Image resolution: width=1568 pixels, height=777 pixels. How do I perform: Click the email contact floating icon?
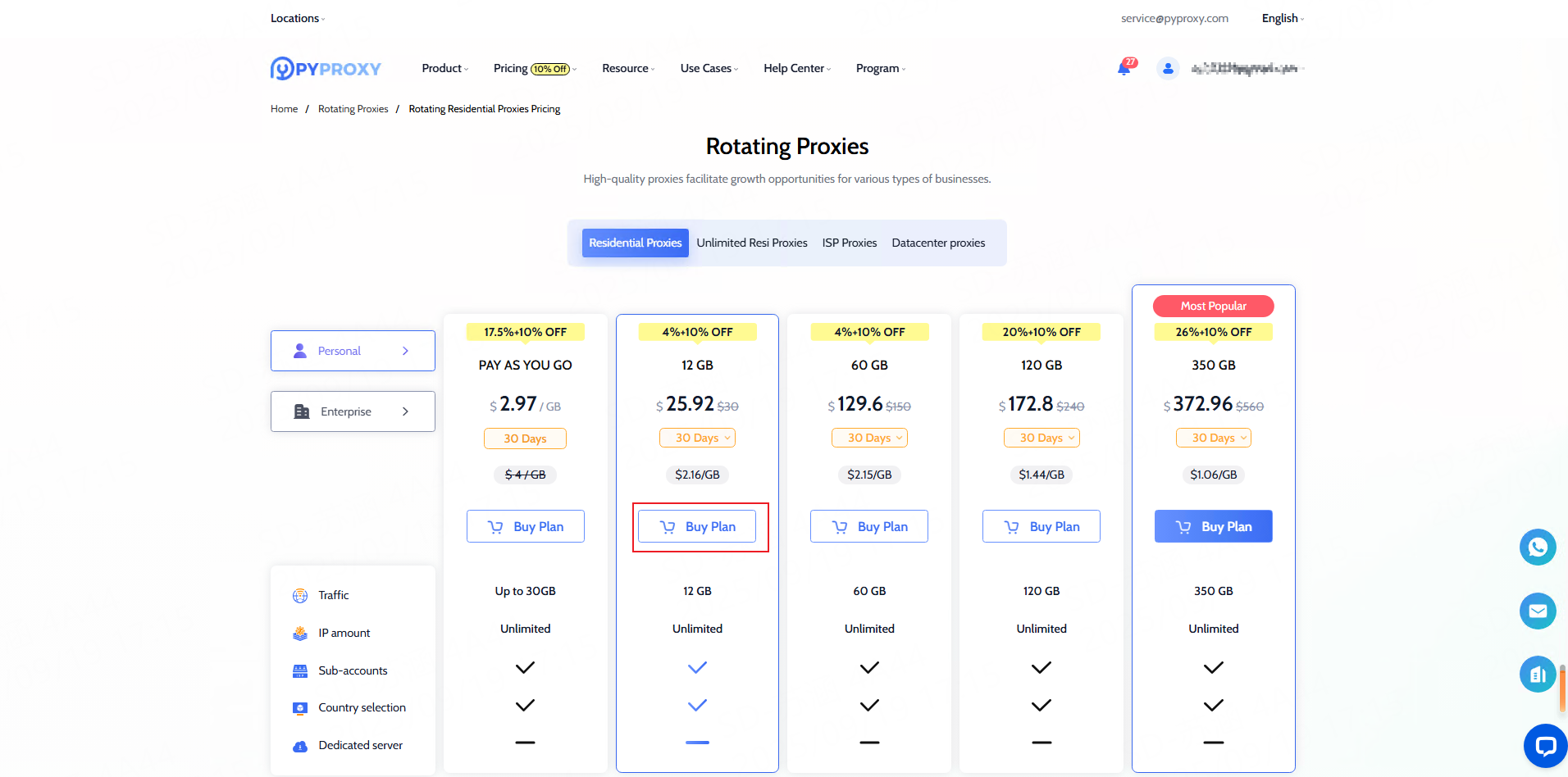click(x=1537, y=611)
